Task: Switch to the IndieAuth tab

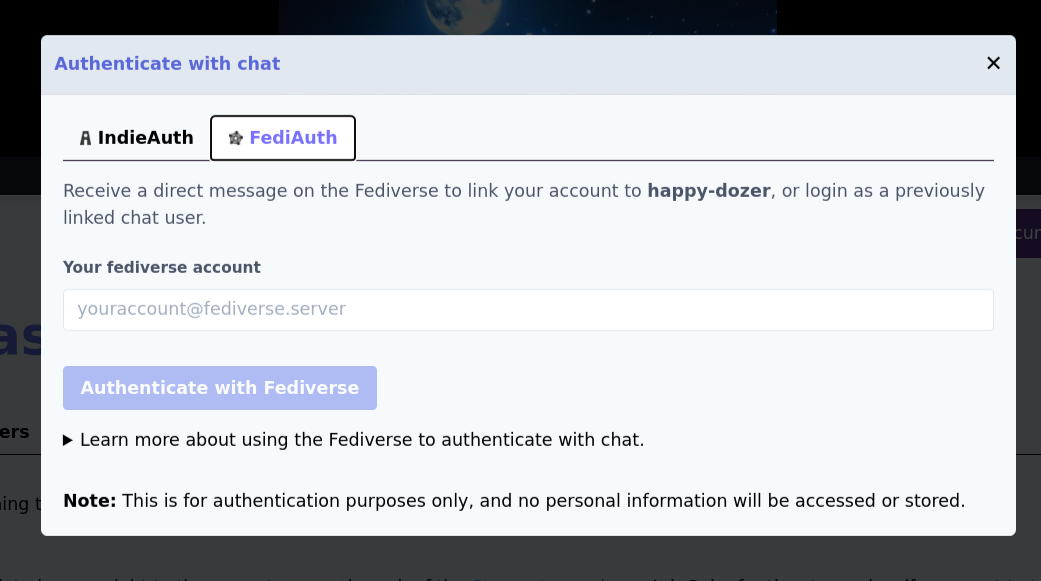Action: pyautogui.click(x=136, y=138)
